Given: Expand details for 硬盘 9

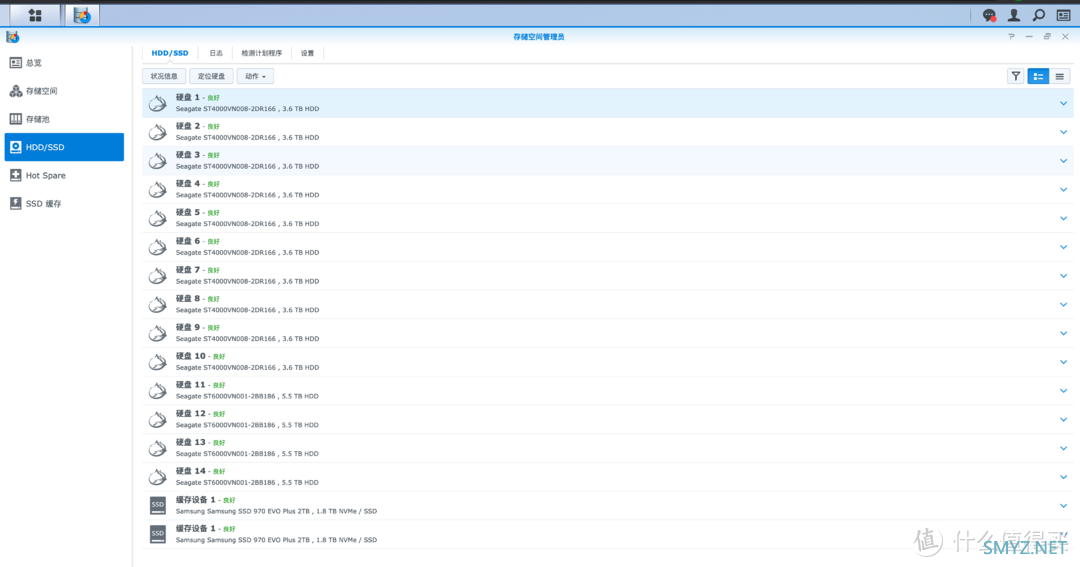Looking at the screenshot, I should coord(1063,333).
